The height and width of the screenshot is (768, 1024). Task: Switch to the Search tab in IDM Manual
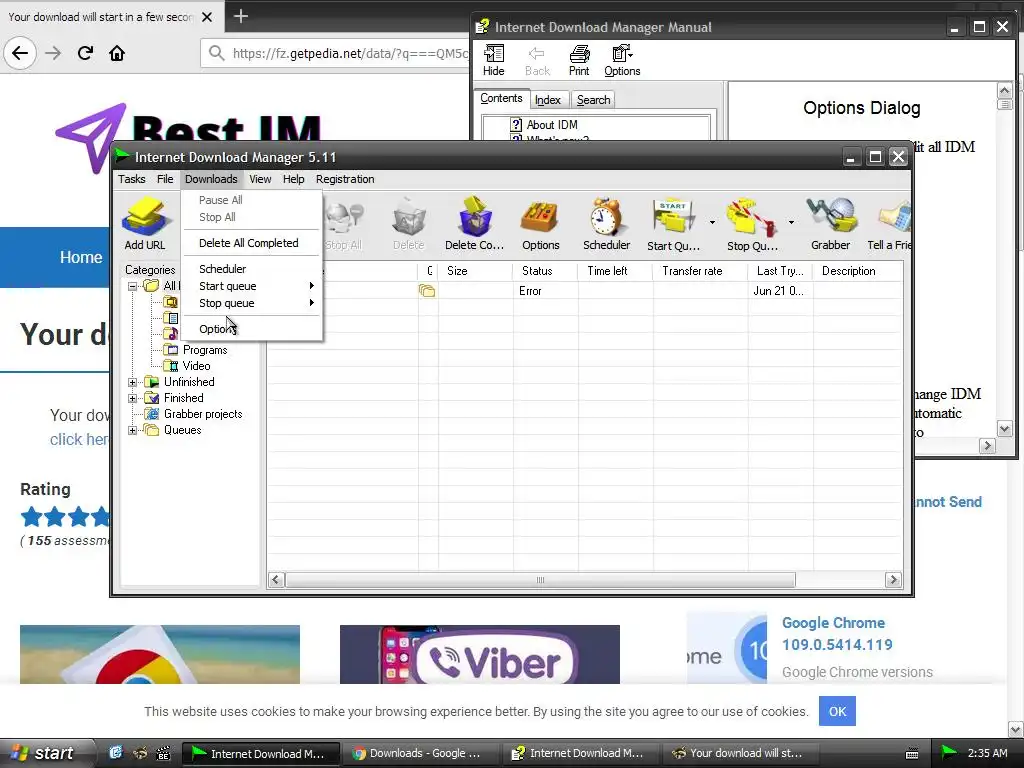594,100
